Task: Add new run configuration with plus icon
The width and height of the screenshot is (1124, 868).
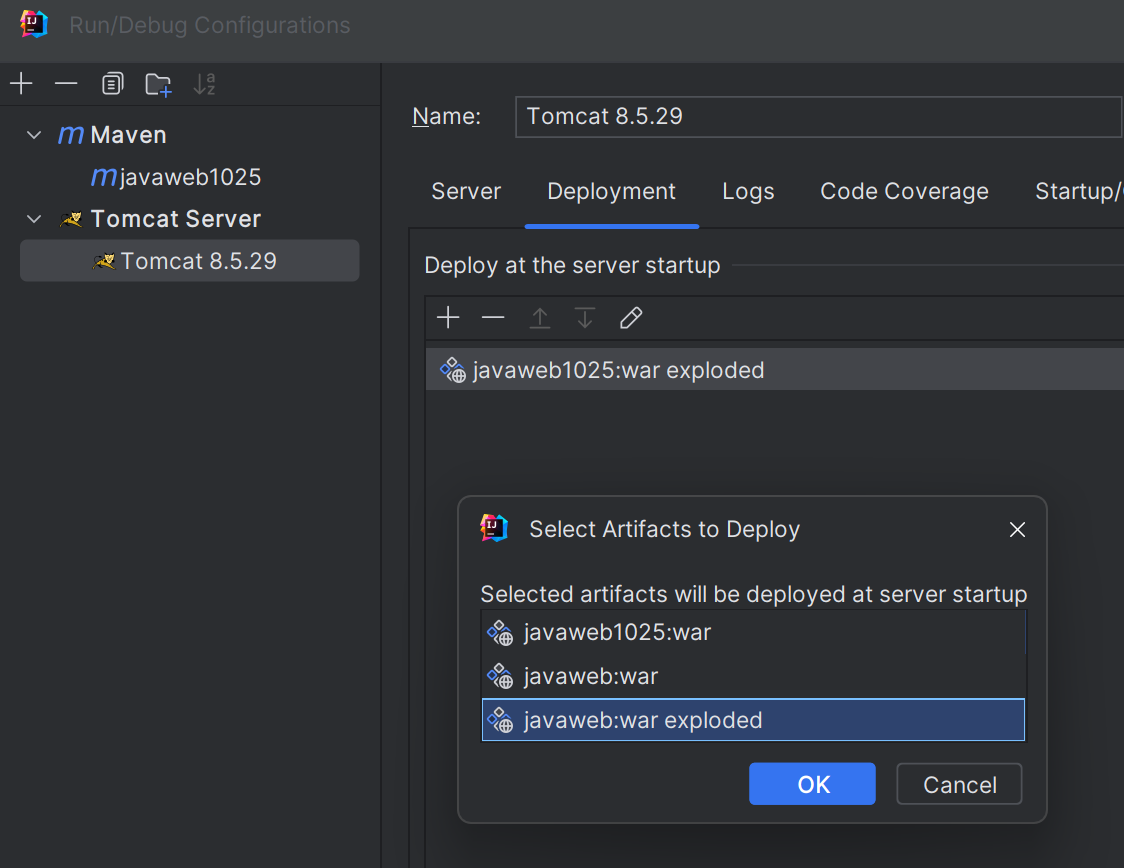Action: (21, 84)
